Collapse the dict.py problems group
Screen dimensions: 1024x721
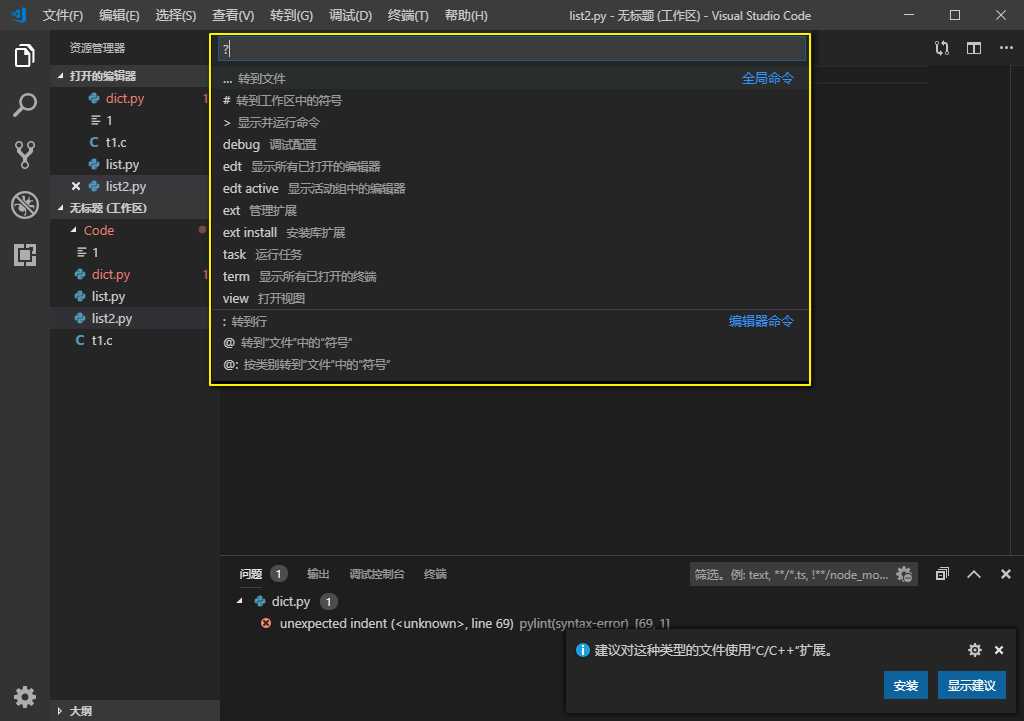240,601
